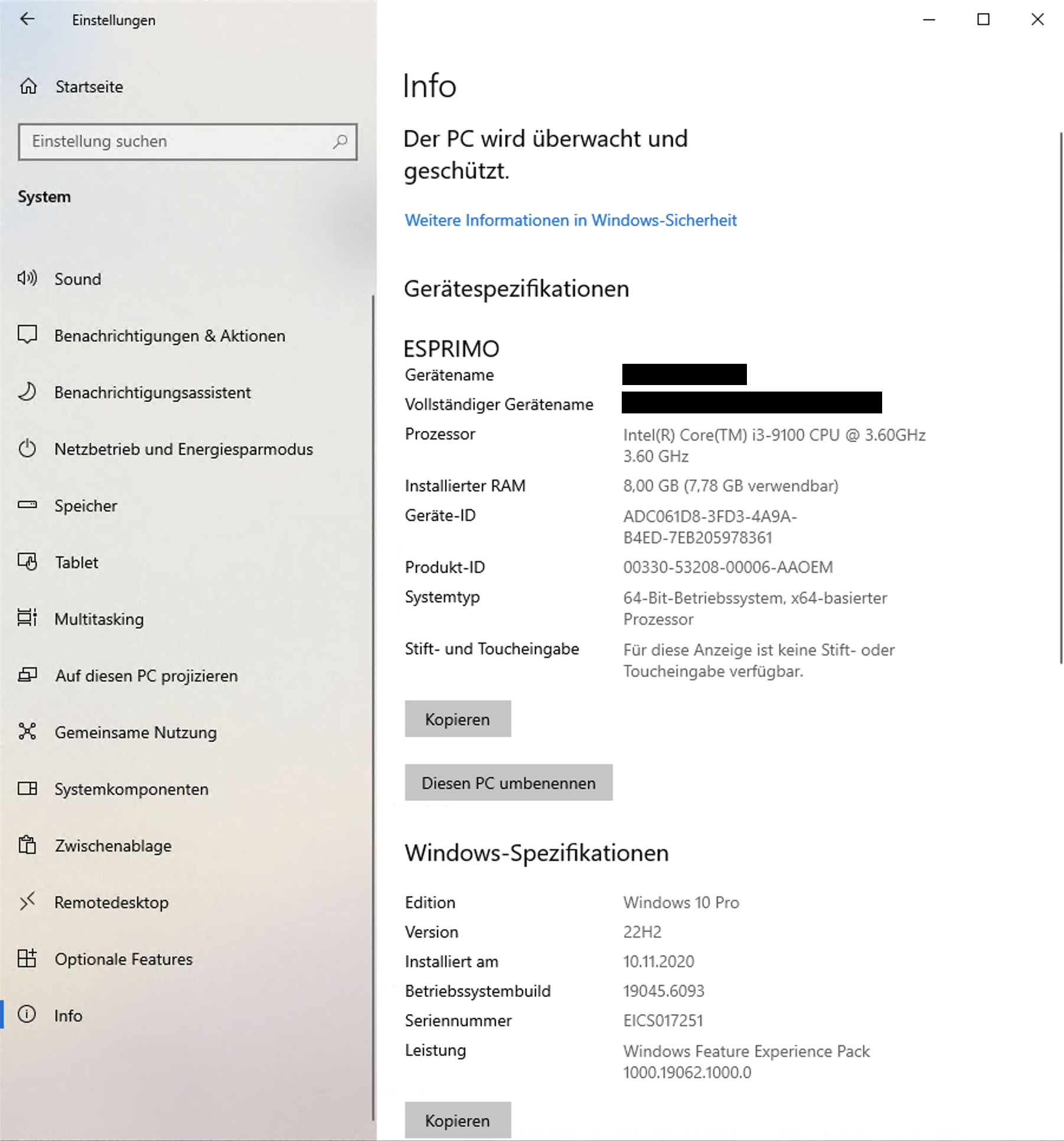The image size is (1064, 1141).
Task: Click Kopieren under Gerätespezifikationen
Action: point(458,719)
